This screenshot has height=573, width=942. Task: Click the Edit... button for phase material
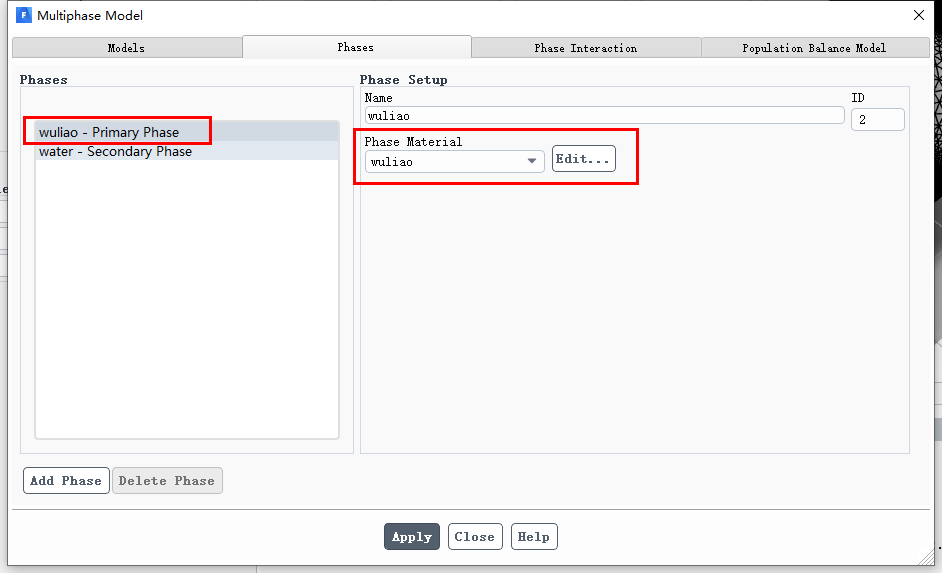click(583, 159)
